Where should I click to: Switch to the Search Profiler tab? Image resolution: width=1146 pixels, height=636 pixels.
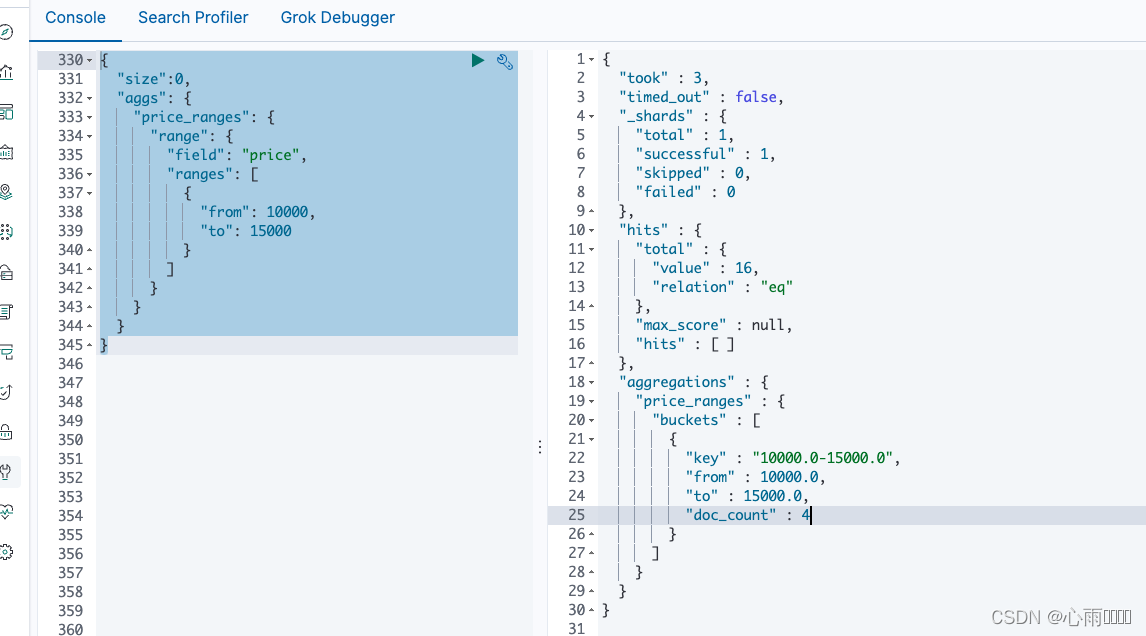click(193, 18)
